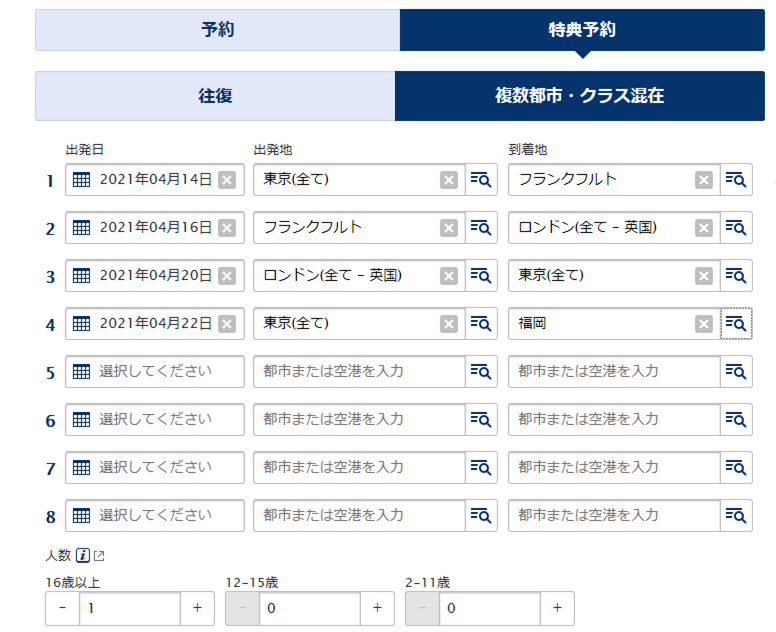The image size is (776, 632).
Task: Increase 16歳以上 passenger count
Action: pos(197,608)
